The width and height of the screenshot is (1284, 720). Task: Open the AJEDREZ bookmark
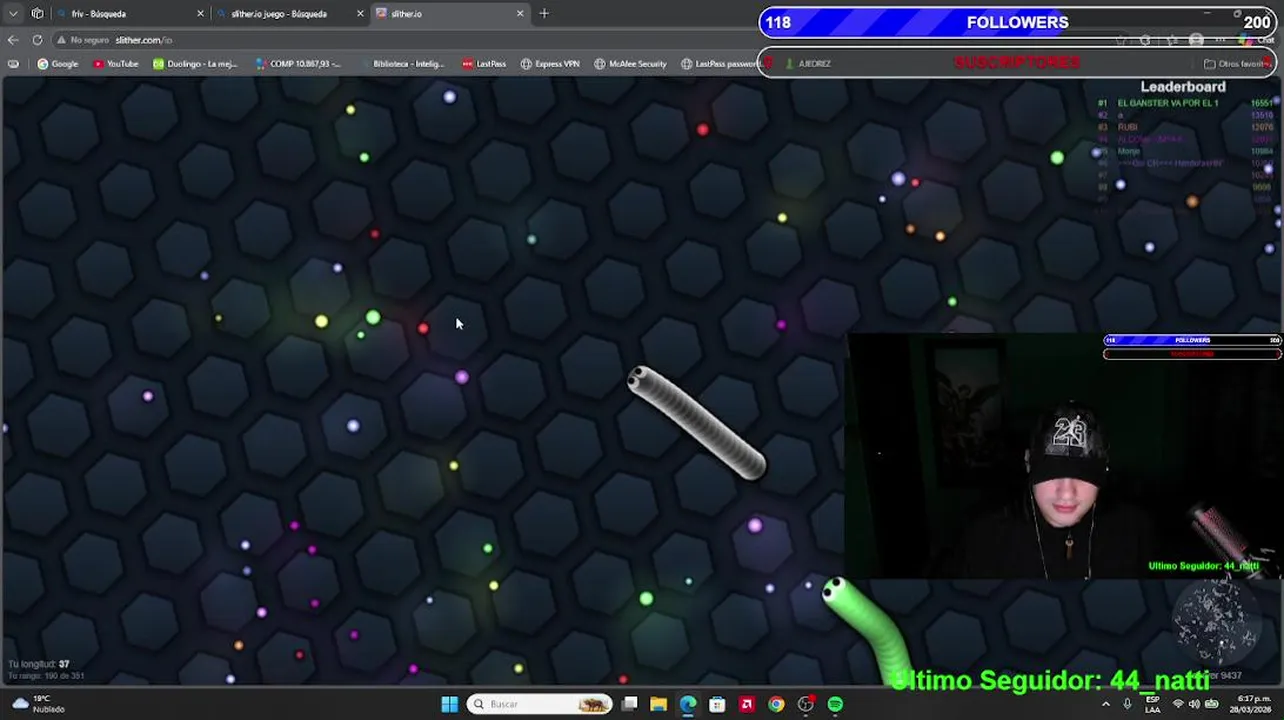coord(808,64)
